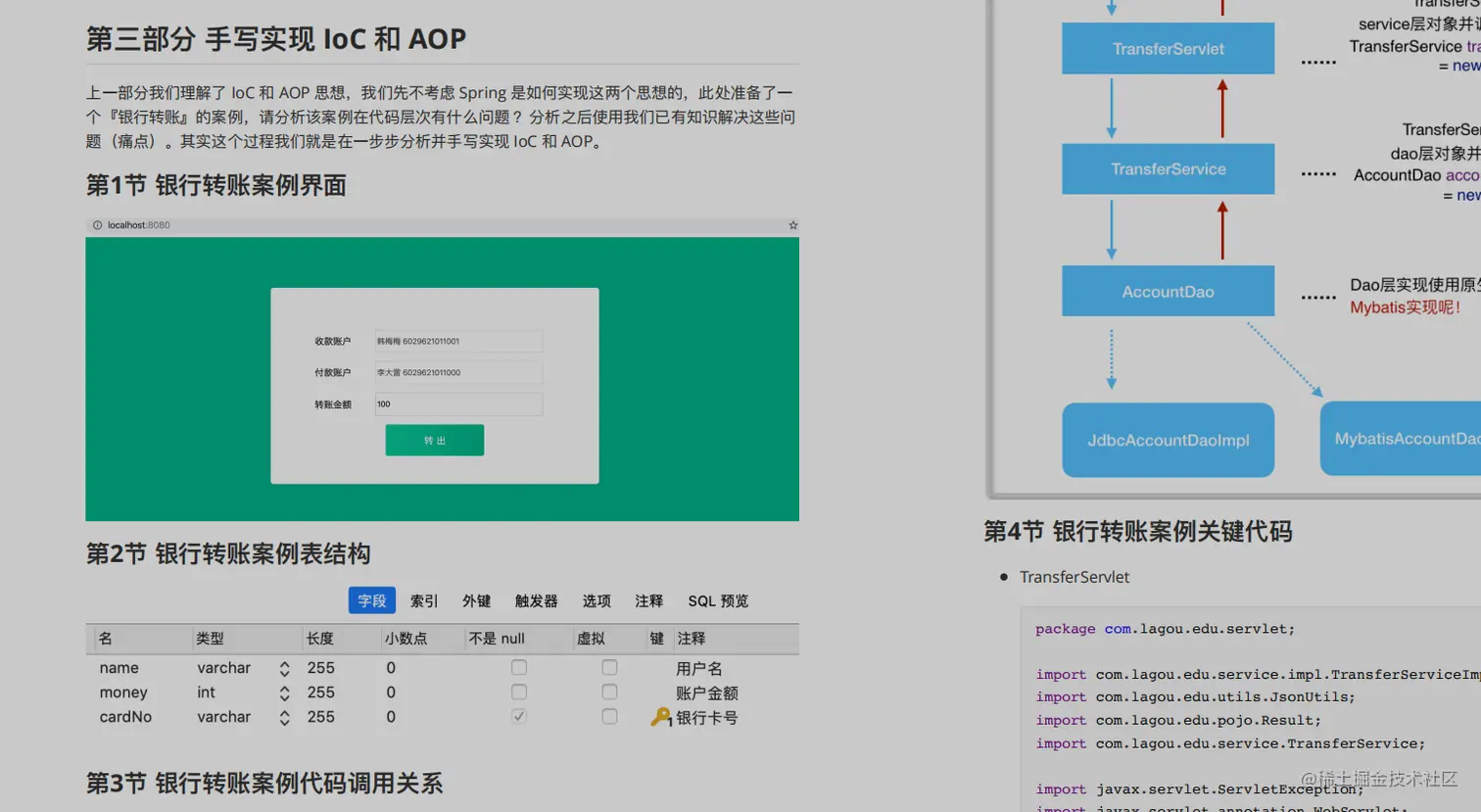1481x812 pixels.
Task: Open the SQL 预览 tab
Action: point(718,600)
